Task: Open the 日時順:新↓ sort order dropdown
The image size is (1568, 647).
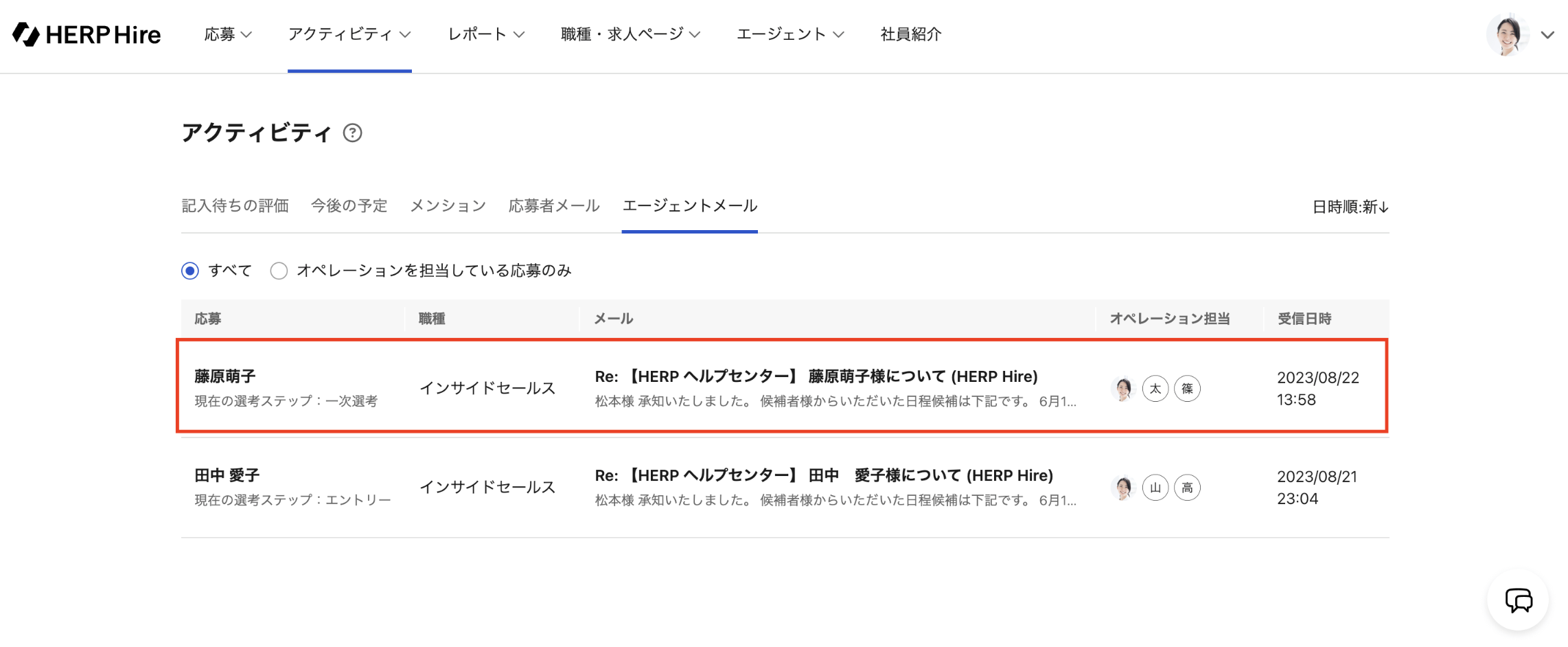Action: 1350,207
